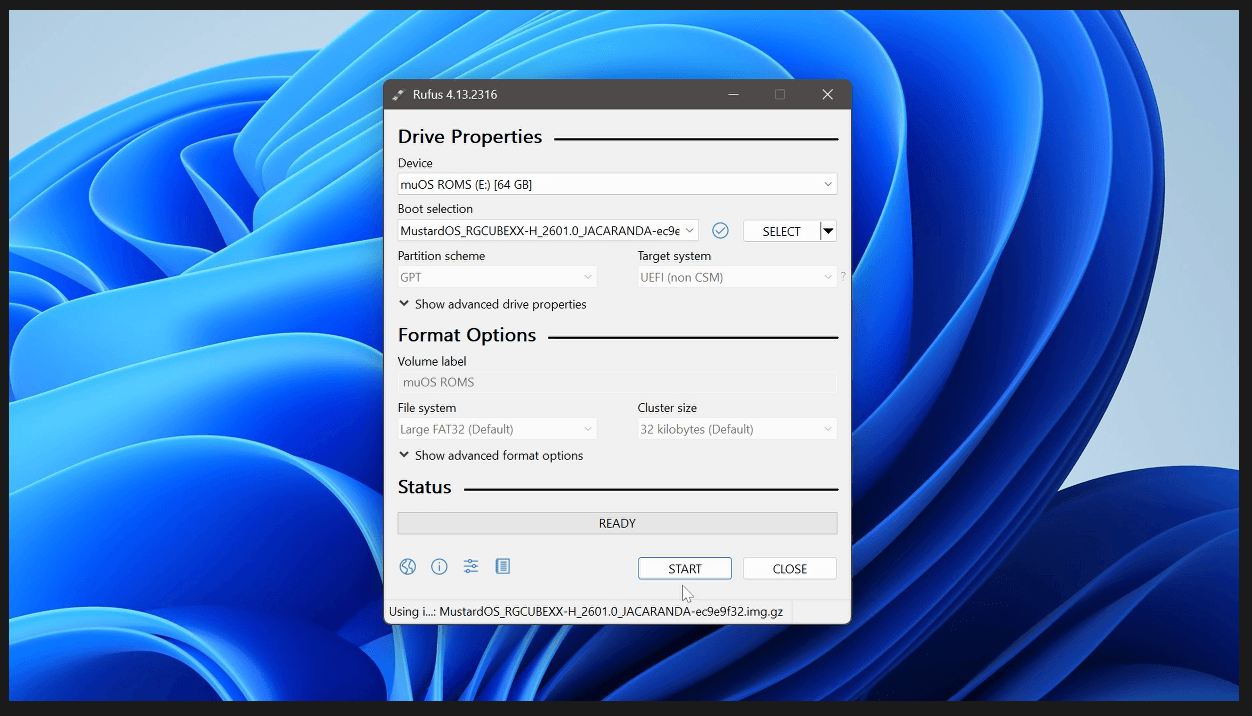Click the Format Options heading
Image resolution: width=1252 pixels, height=716 pixels.
(x=467, y=335)
